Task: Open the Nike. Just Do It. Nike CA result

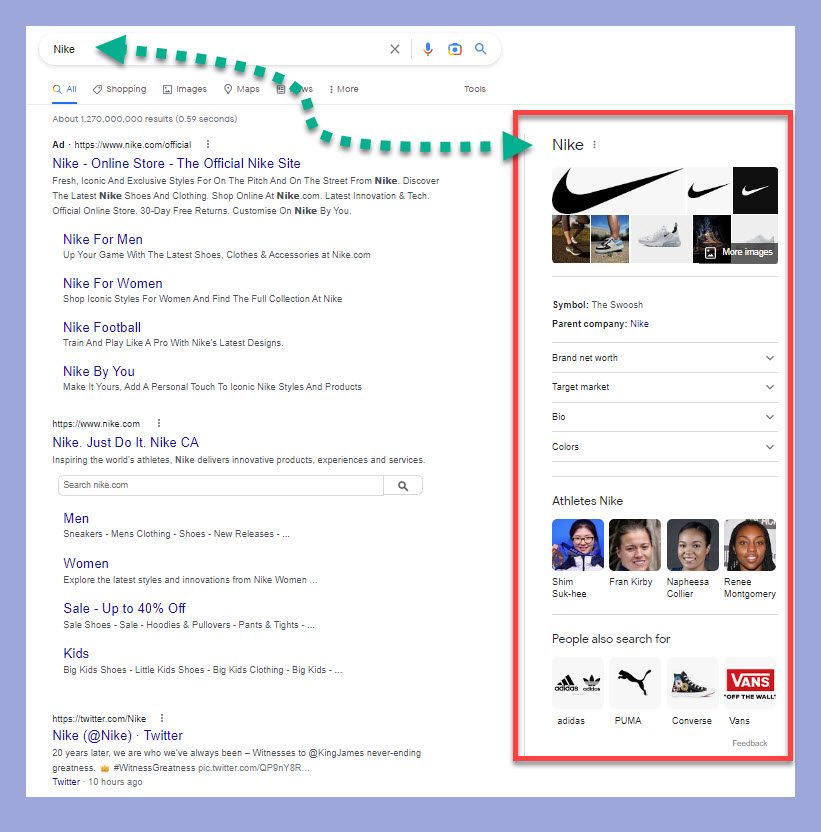Action: coord(125,443)
